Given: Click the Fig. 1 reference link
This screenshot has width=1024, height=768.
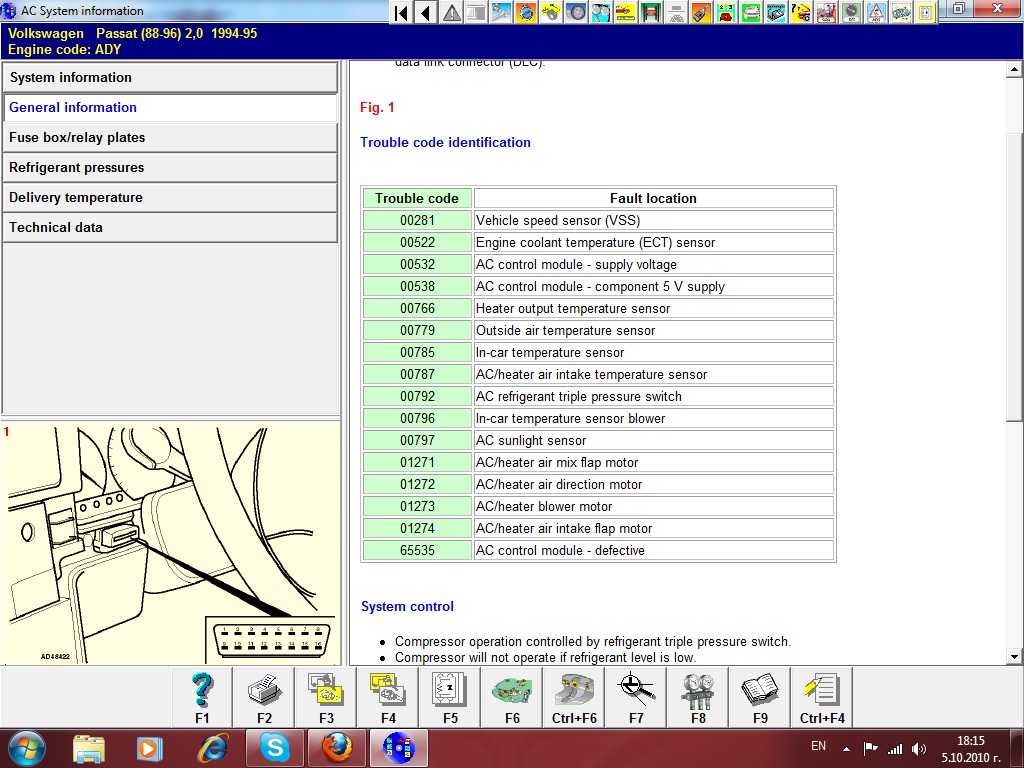Looking at the screenshot, I should pyautogui.click(x=377, y=108).
